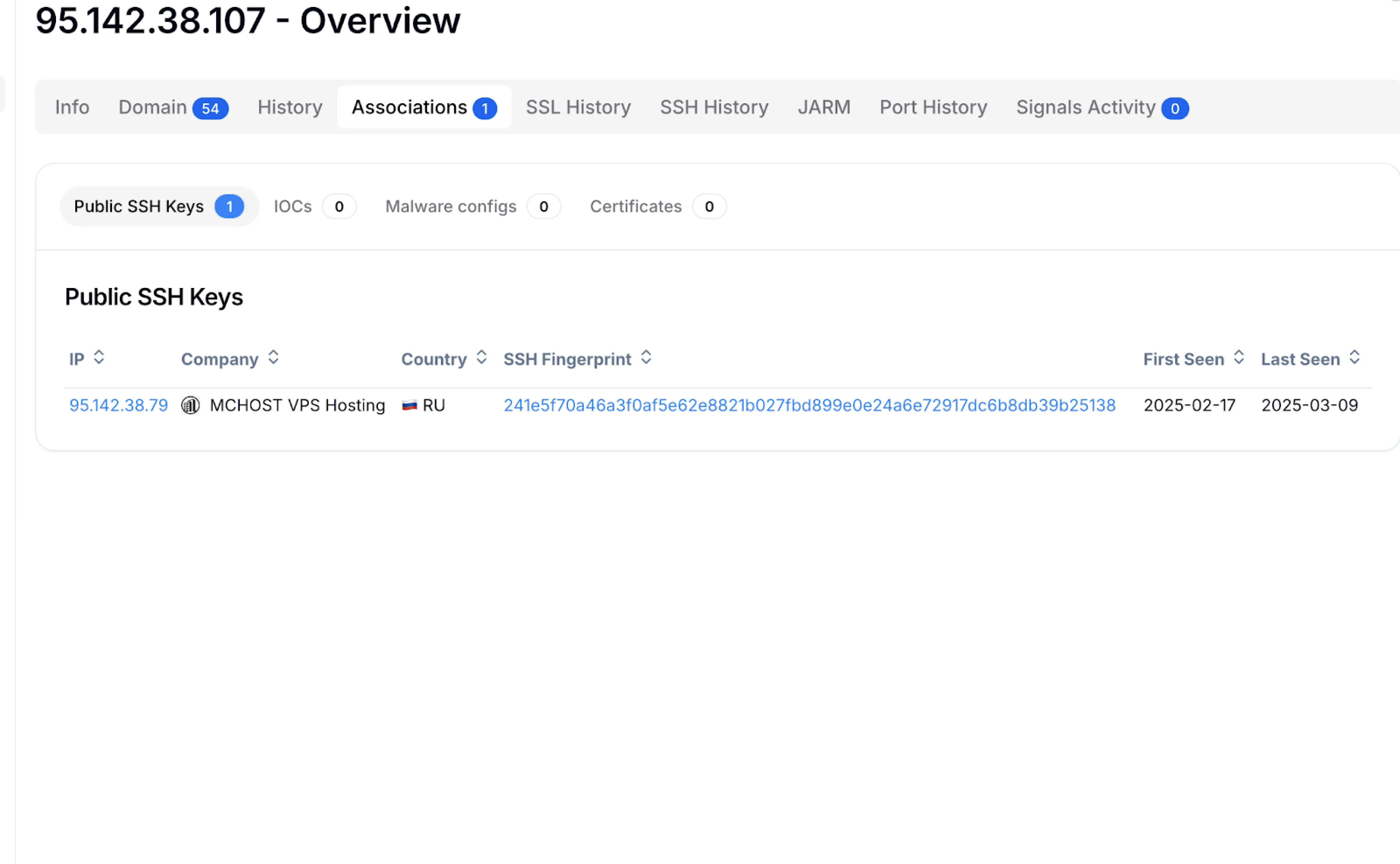Viewport: 1400px width, 864px height.
Task: Sort table by IP column arrows
Action: (x=99, y=358)
